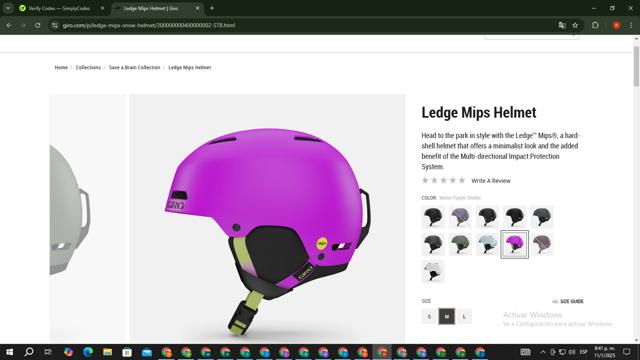The image size is (640, 360).
Task: Open Windows taskbar search
Action: click(x=29, y=352)
